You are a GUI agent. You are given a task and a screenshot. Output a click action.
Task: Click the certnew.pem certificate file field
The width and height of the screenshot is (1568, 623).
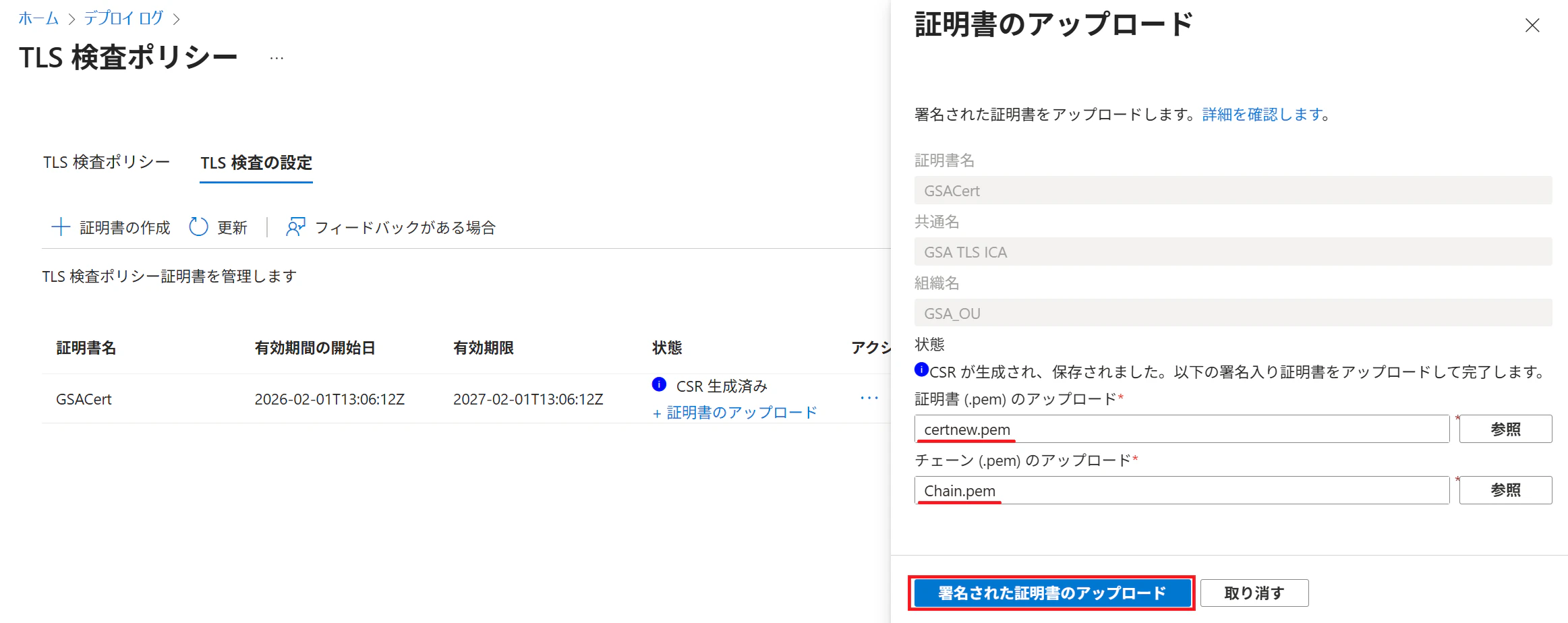1182,429
